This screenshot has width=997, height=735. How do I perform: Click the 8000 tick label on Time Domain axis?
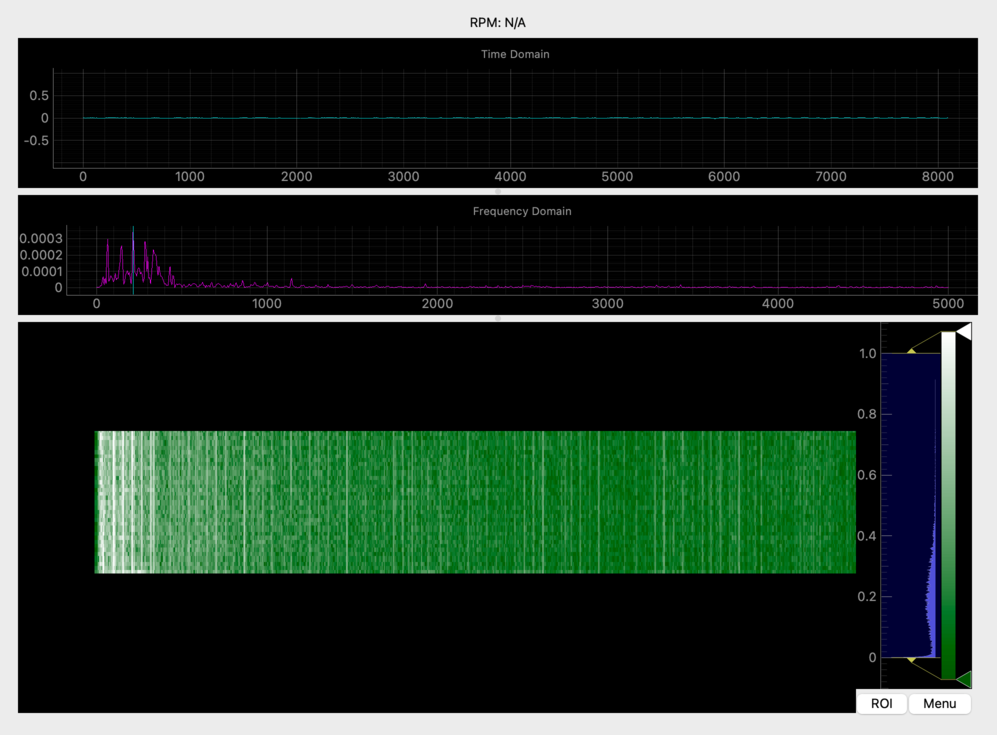937,177
